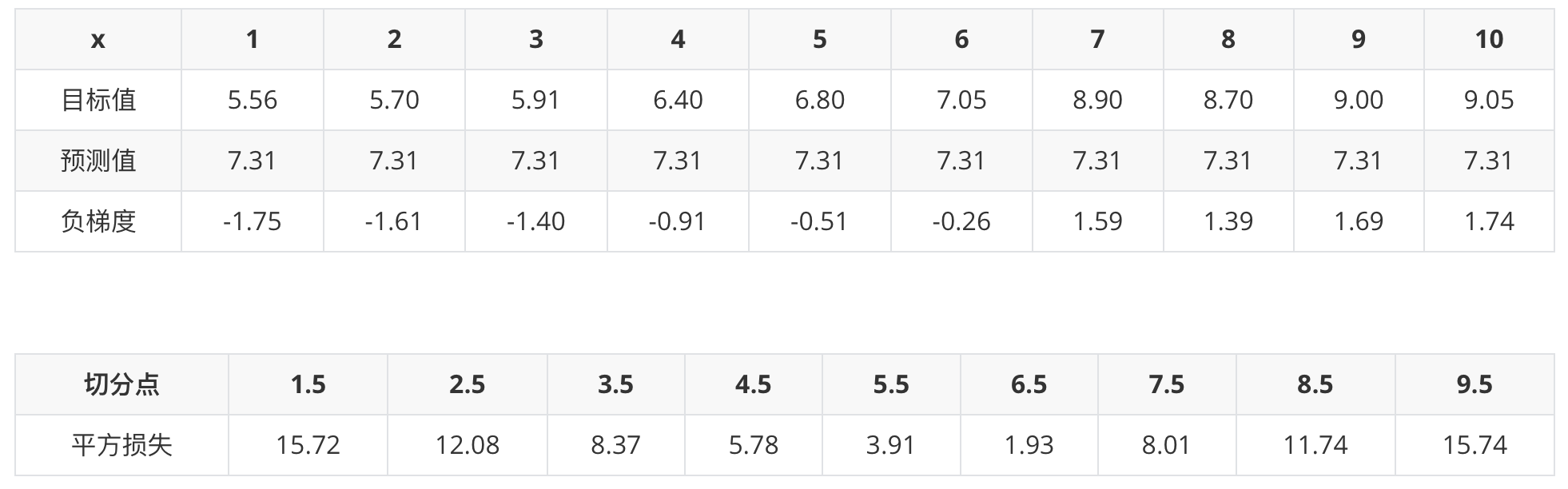
Task: Click target value cell 5.56
Action: (x=253, y=100)
